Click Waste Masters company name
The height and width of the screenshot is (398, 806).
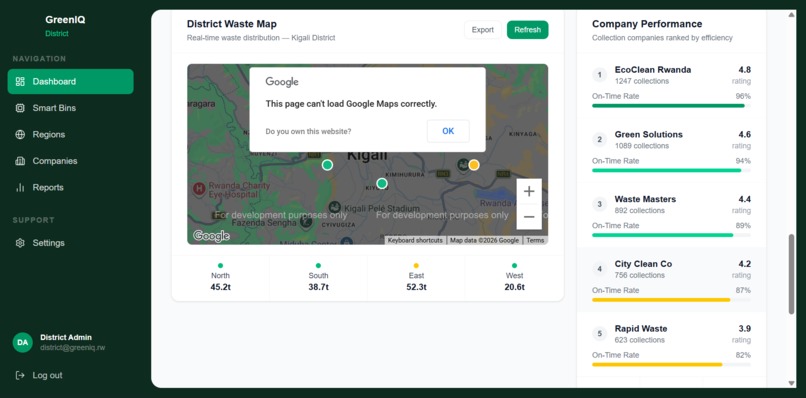click(645, 200)
